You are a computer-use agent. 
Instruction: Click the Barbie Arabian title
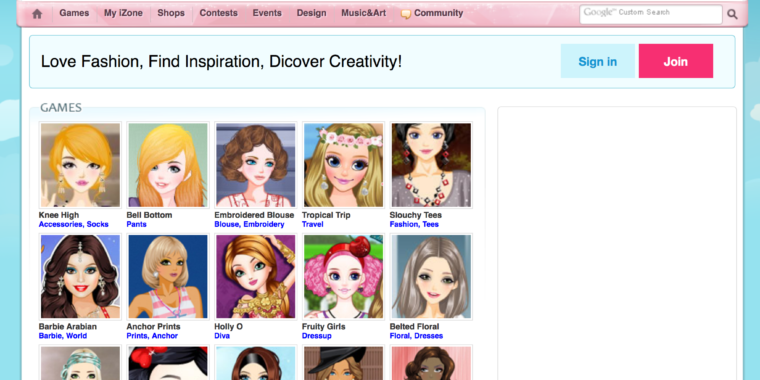coord(67,327)
